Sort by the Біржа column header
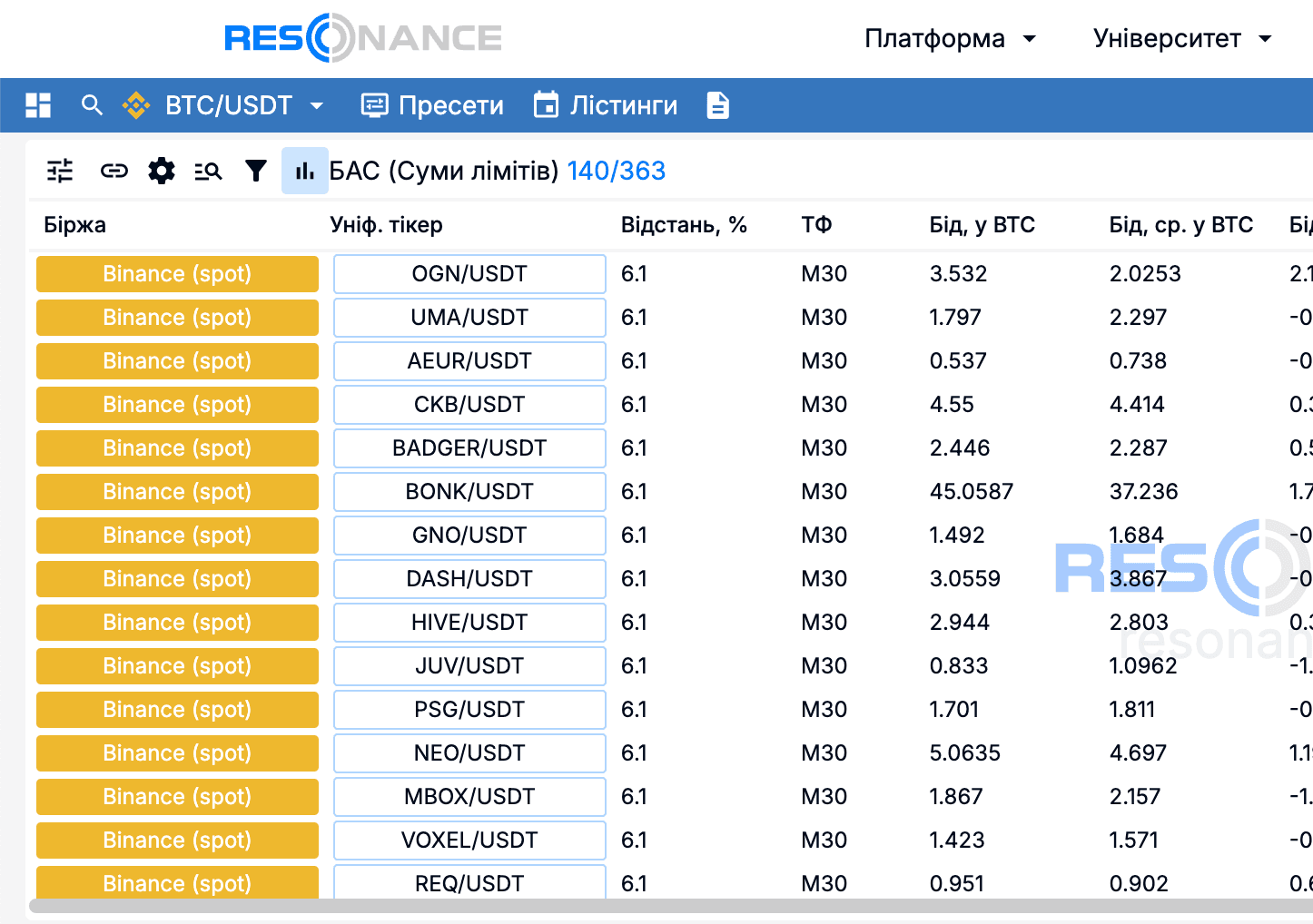Viewport: 1313px width, 924px height. [74, 225]
